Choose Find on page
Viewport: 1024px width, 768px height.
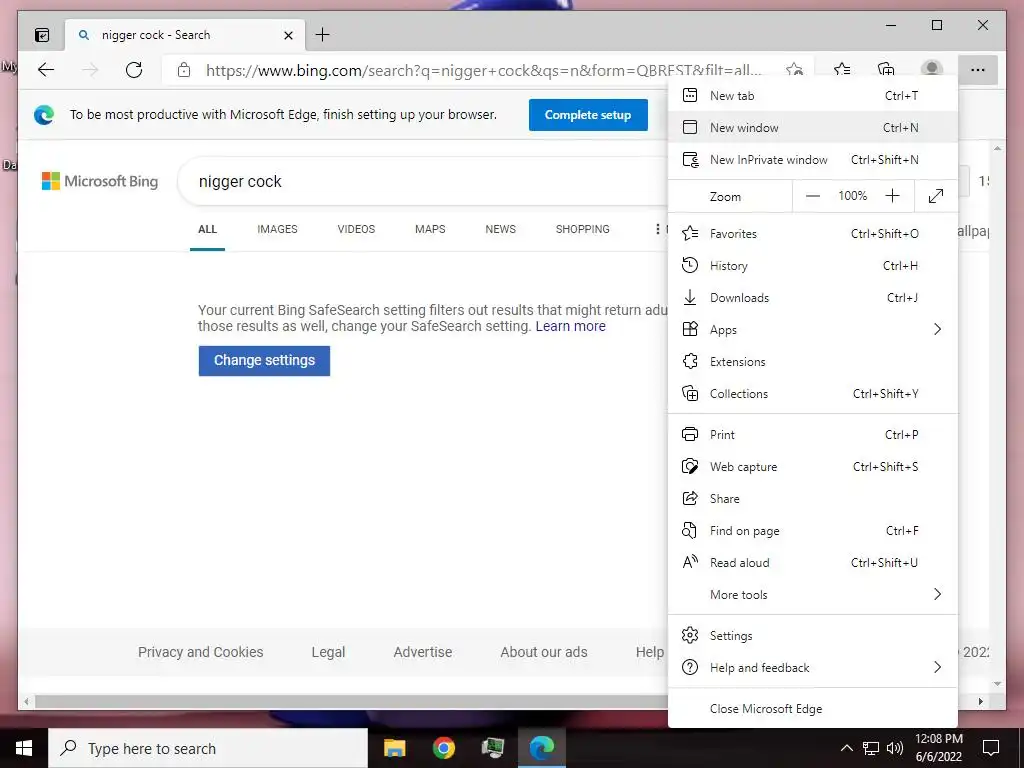[x=813, y=530]
